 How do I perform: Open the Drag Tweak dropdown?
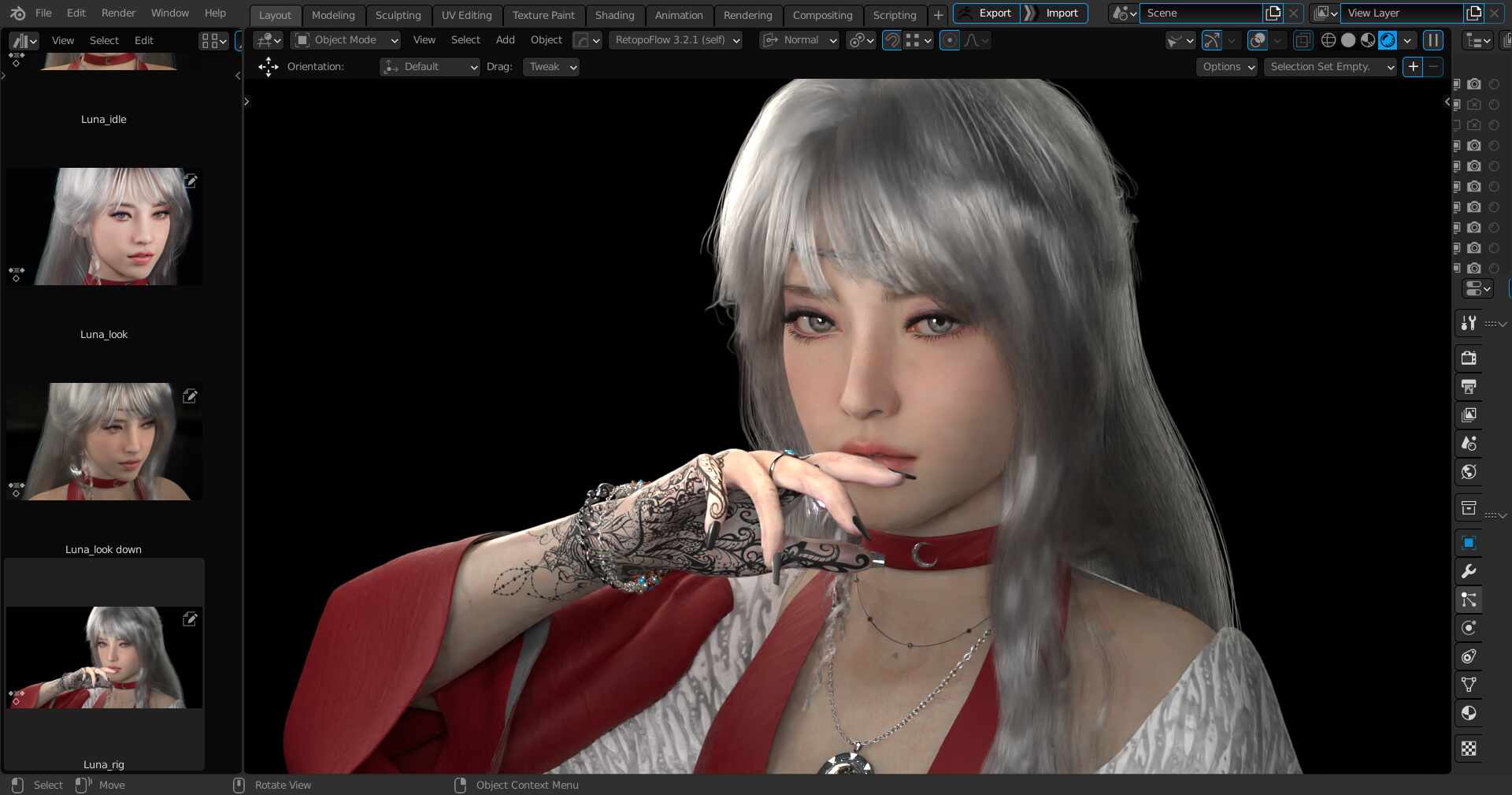coord(550,67)
